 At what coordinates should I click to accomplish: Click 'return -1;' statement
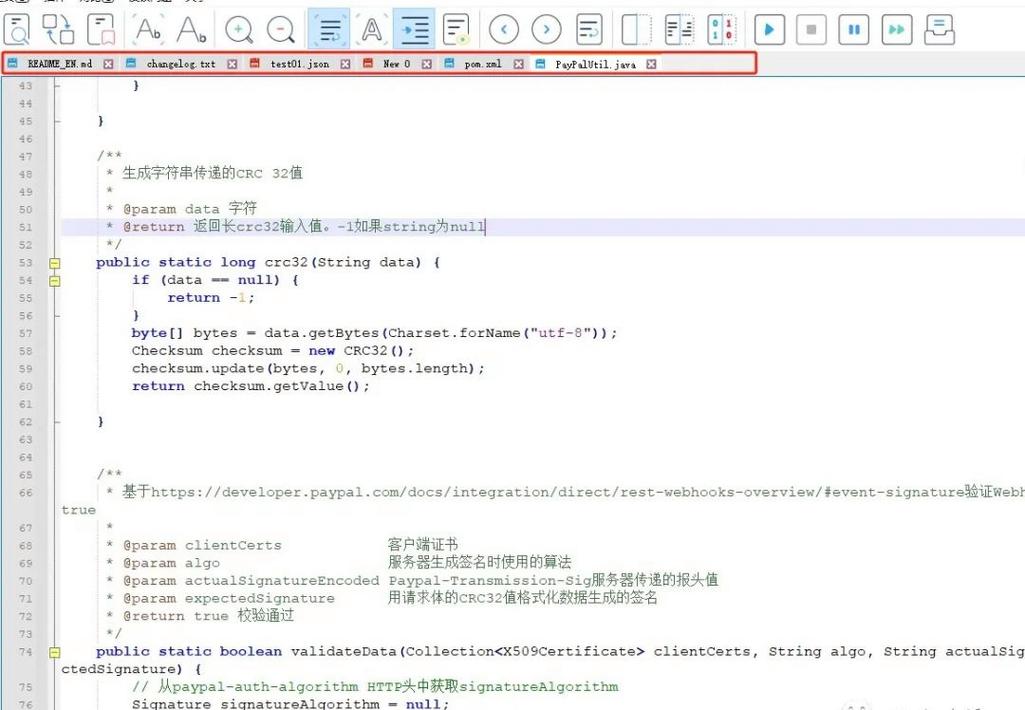point(211,297)
